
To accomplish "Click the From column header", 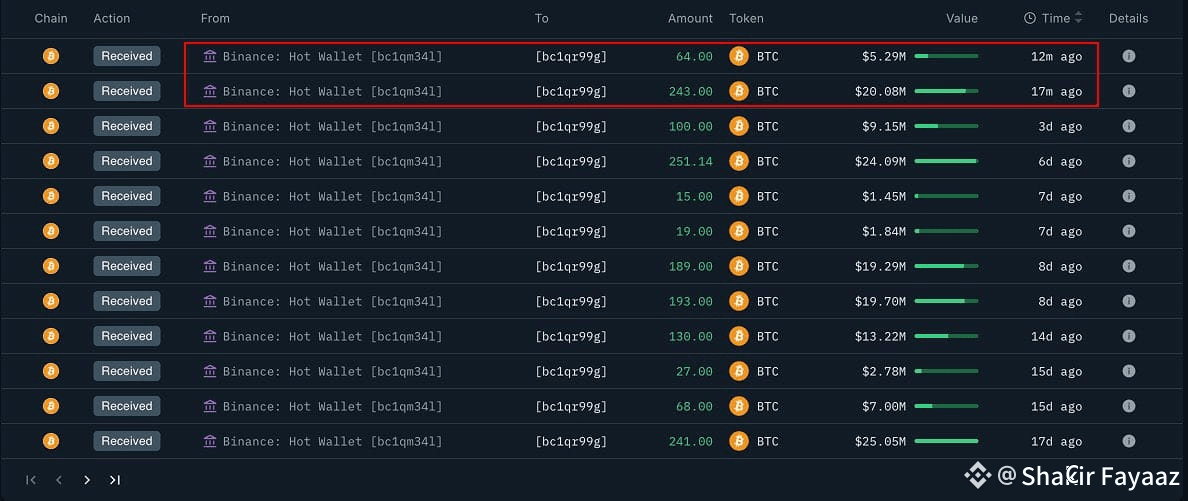I will coord(215,18).
